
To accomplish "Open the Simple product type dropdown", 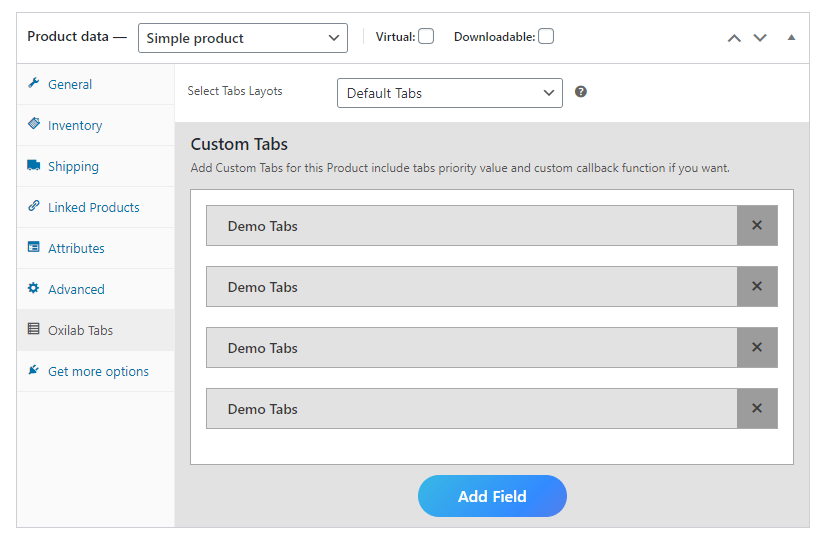I will coord(243,38).
